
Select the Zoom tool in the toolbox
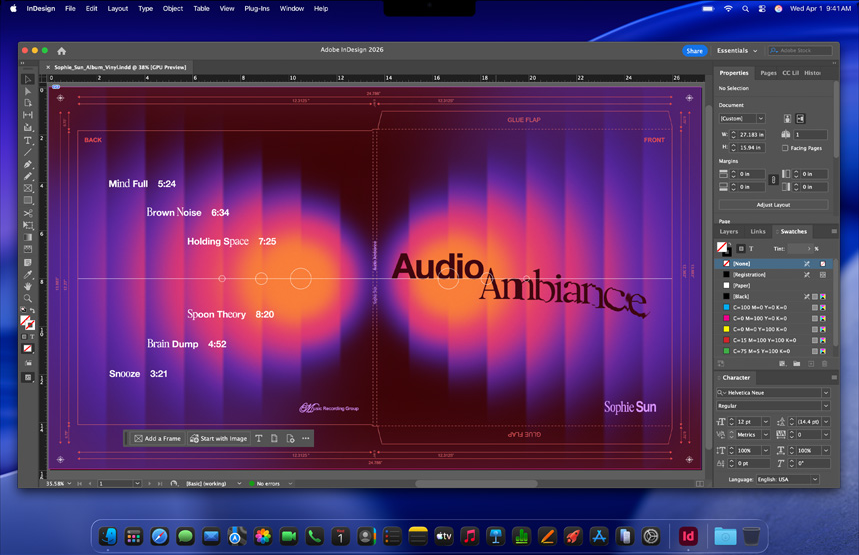pos(28,298)
